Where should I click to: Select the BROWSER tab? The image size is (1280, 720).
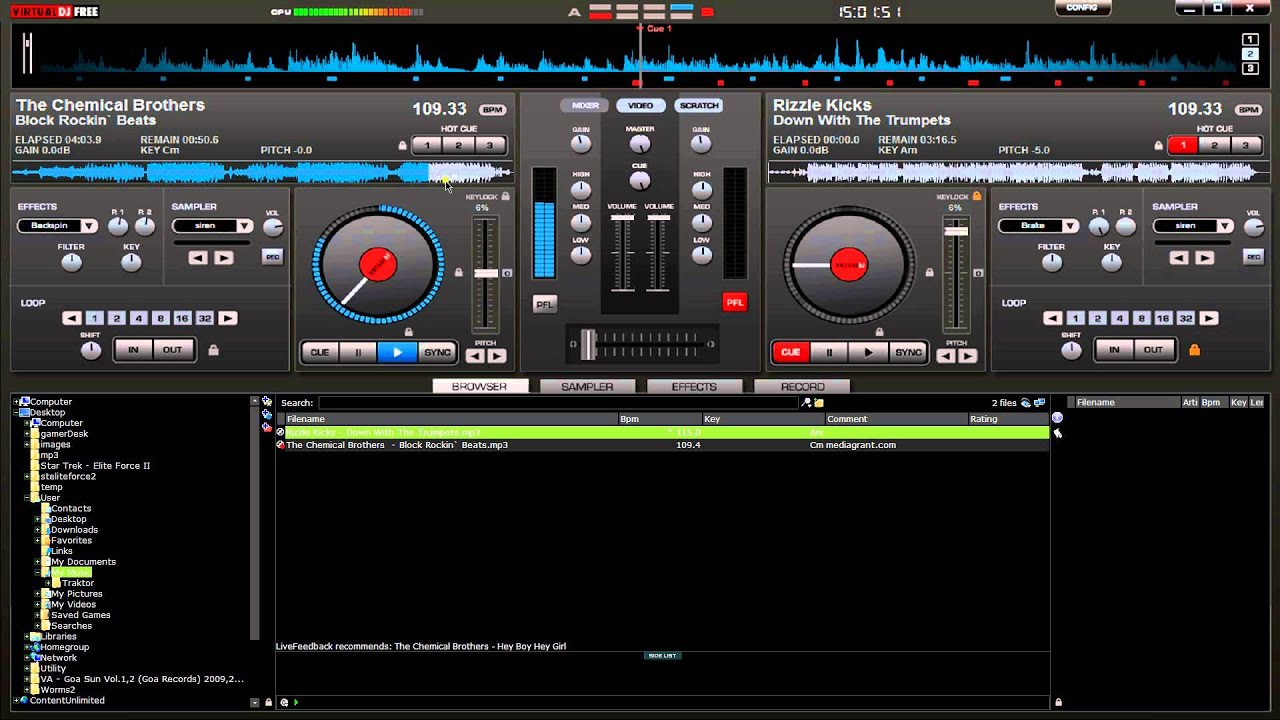coord(479,386)
